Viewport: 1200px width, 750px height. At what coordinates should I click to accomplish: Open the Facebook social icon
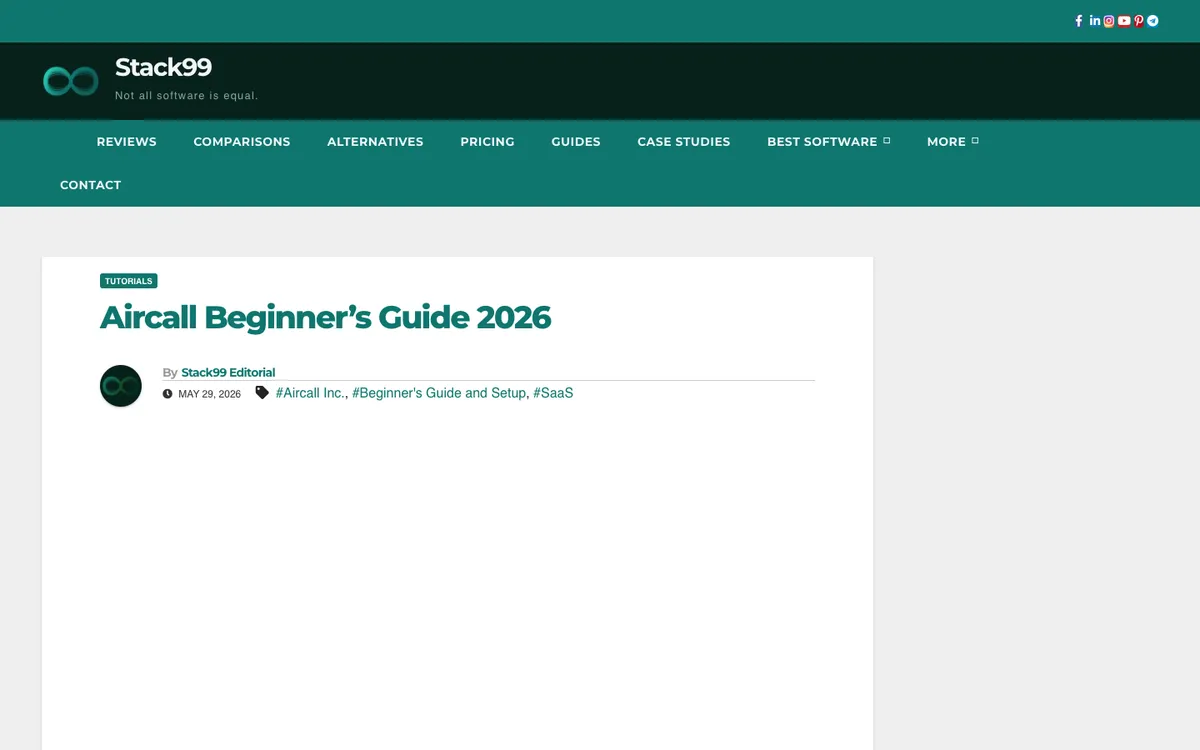click(1079, 21)
